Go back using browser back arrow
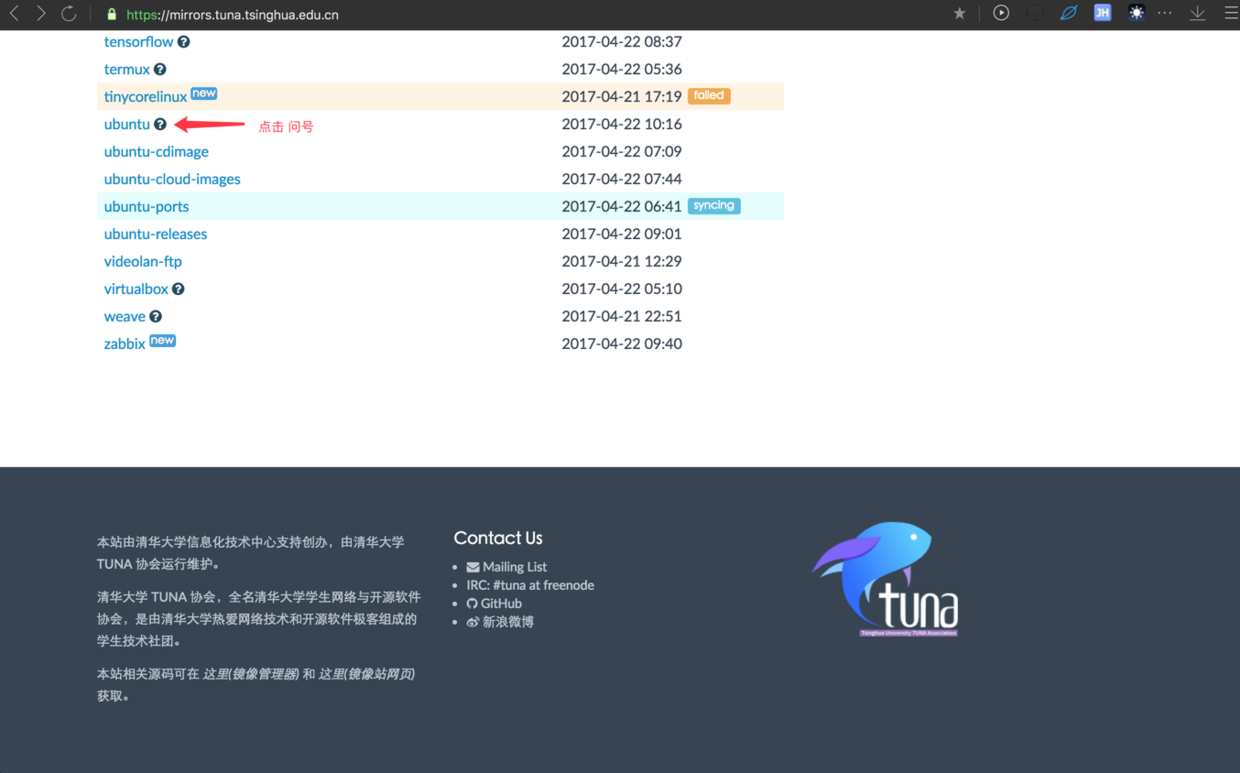This screenshot has height=773, width=1240. pos(14,14)
